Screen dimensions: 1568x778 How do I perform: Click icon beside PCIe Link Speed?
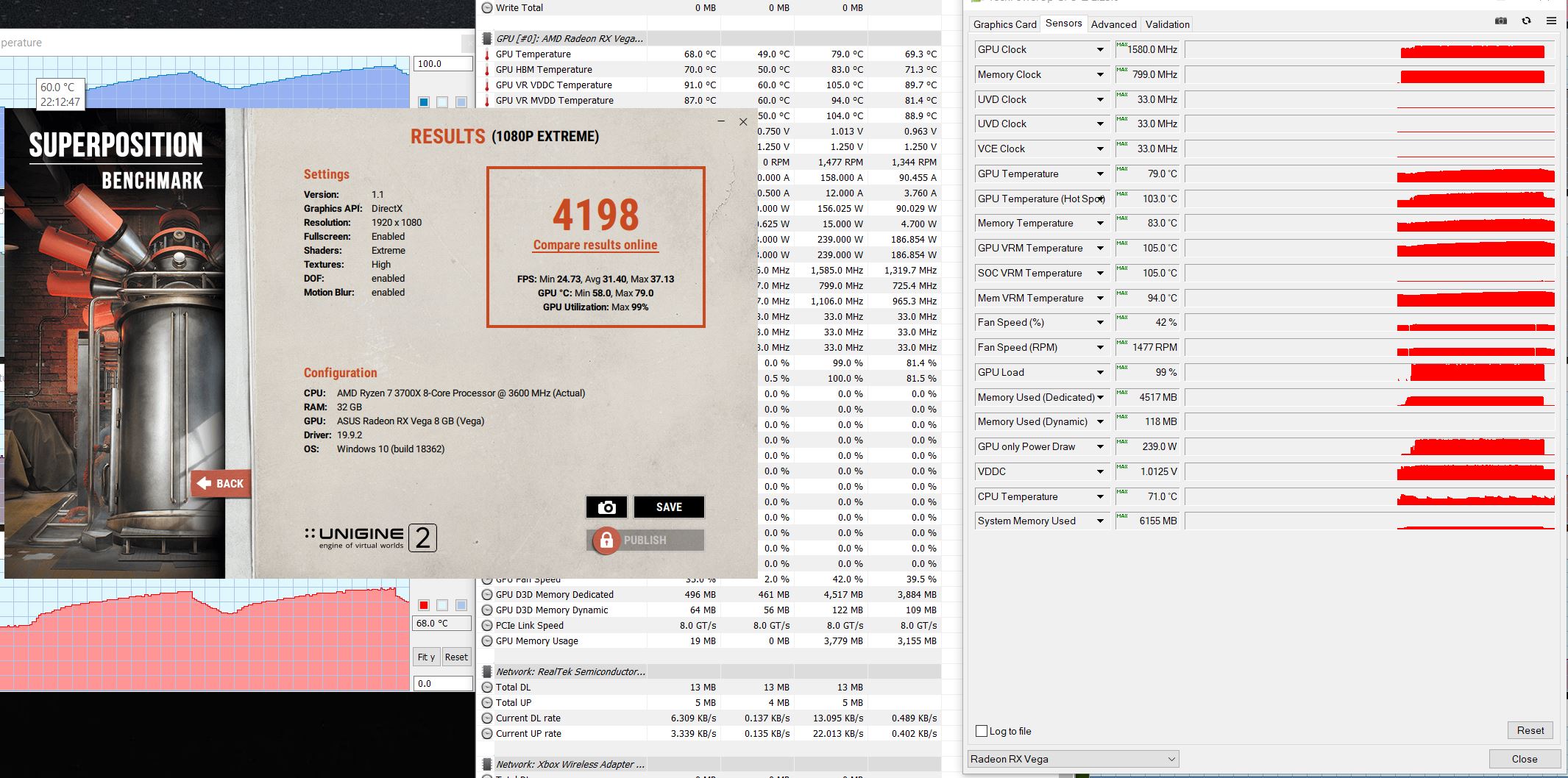click(487, 626)
